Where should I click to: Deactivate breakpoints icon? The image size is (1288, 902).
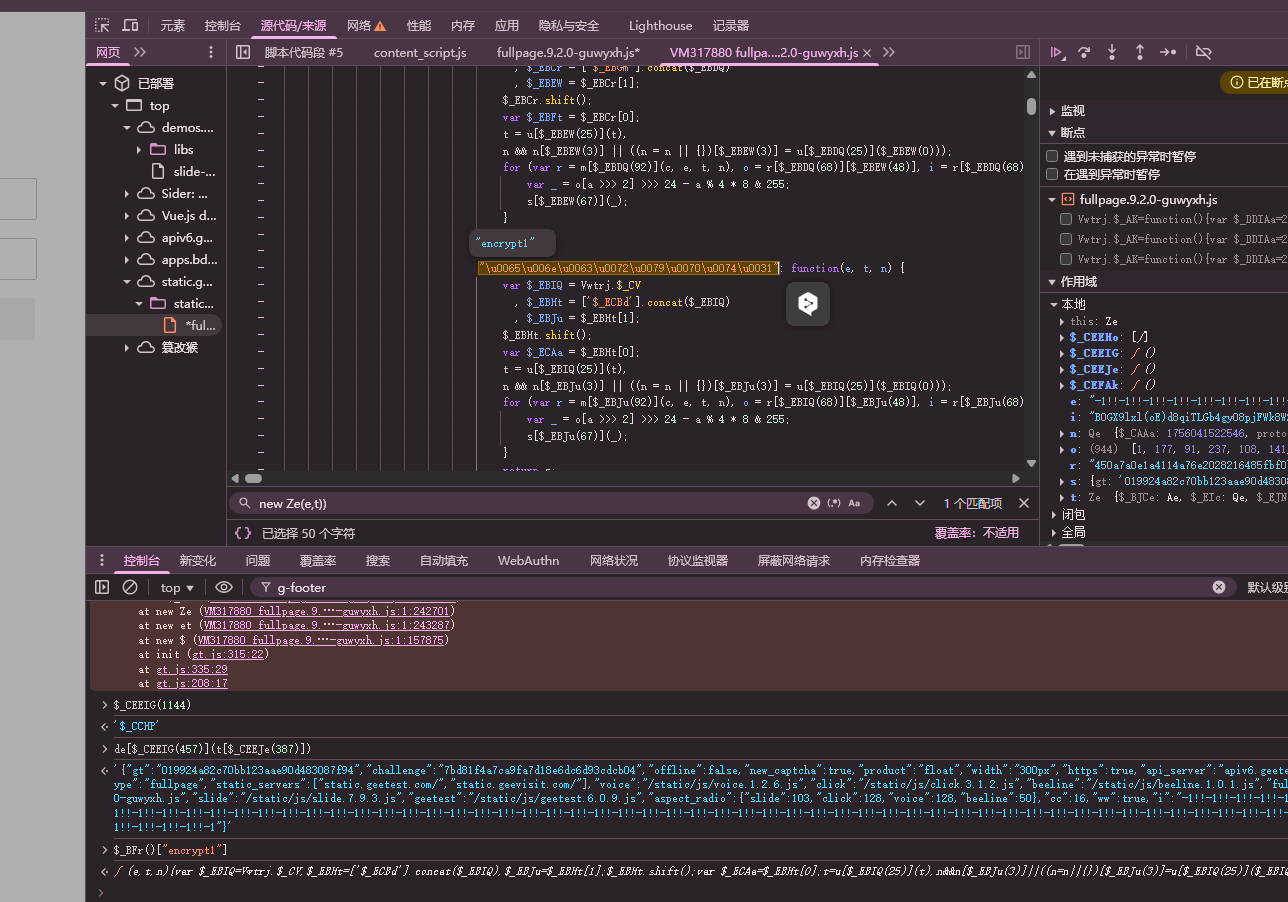click(x=1204, y=52)
